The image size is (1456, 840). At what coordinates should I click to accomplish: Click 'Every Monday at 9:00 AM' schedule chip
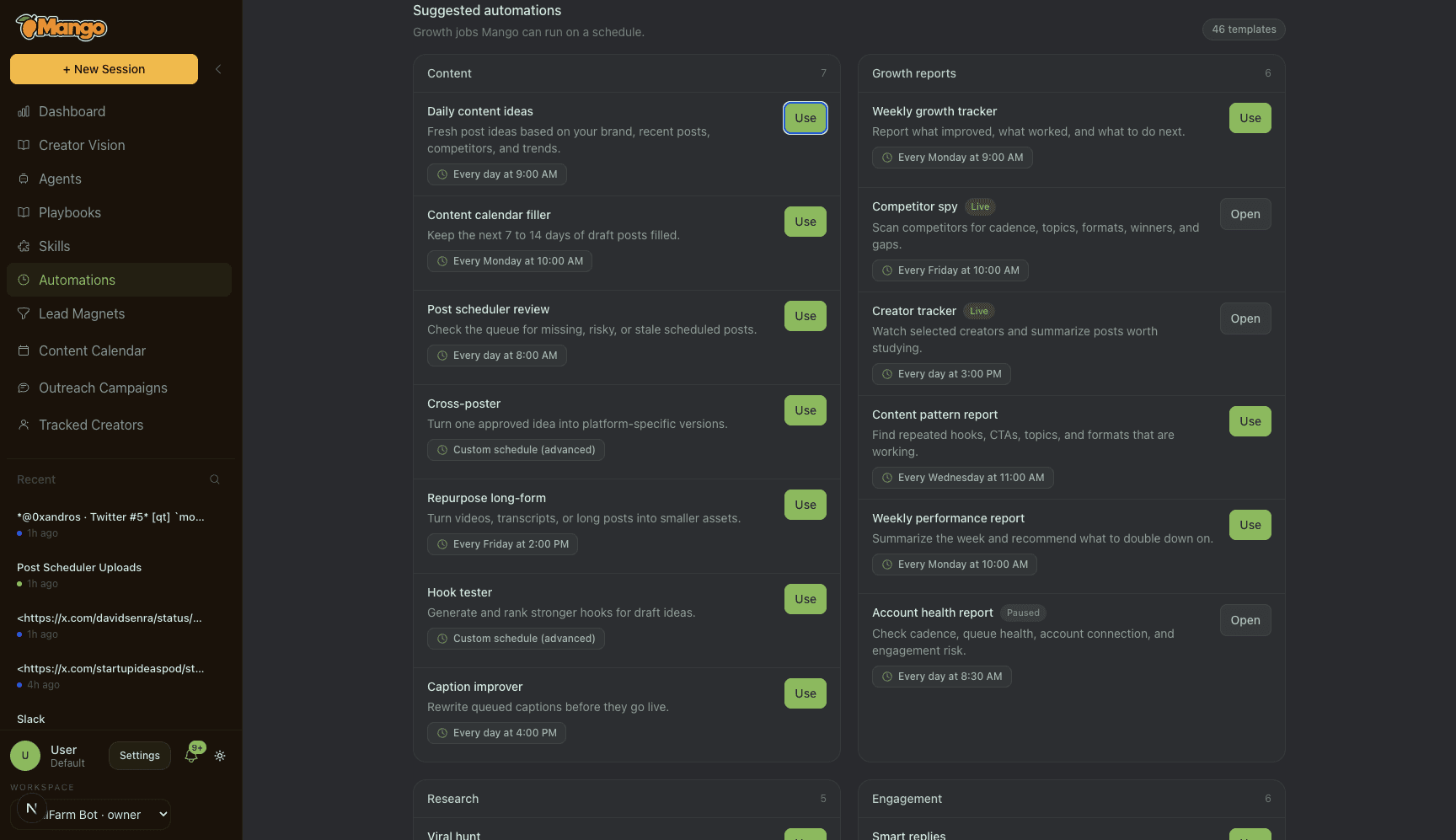coord(952,158)
